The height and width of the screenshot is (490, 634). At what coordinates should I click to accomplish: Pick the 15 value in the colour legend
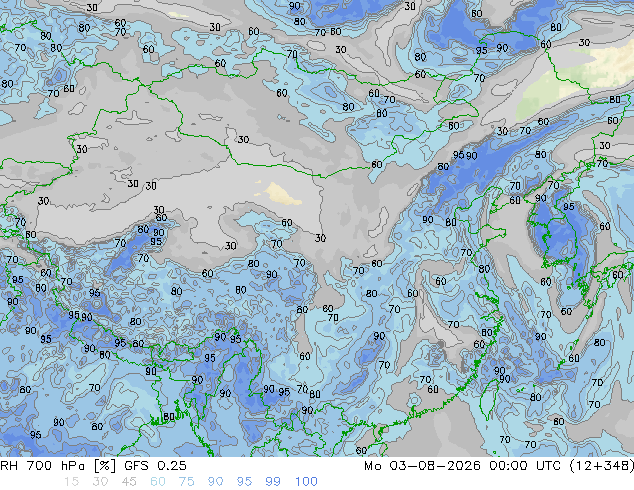(71, 482)
